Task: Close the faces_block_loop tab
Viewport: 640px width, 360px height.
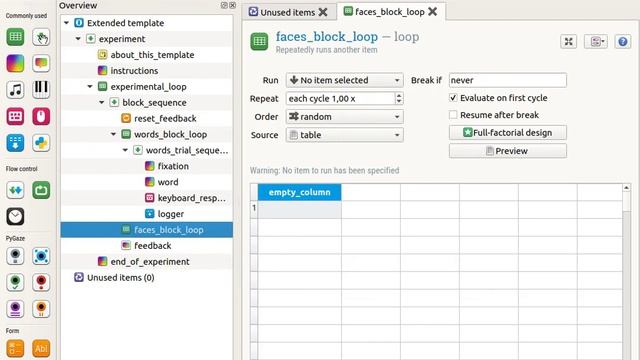Action: pyautogui.click(x=432, y=12)
